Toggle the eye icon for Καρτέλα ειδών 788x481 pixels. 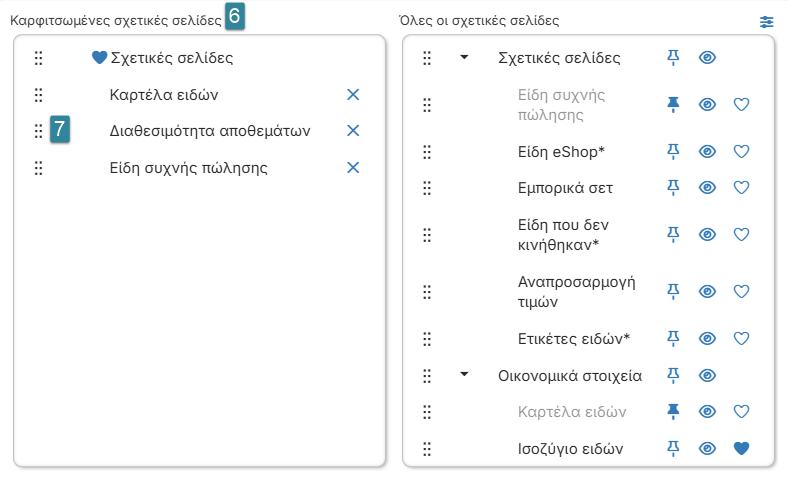point(707,412)
